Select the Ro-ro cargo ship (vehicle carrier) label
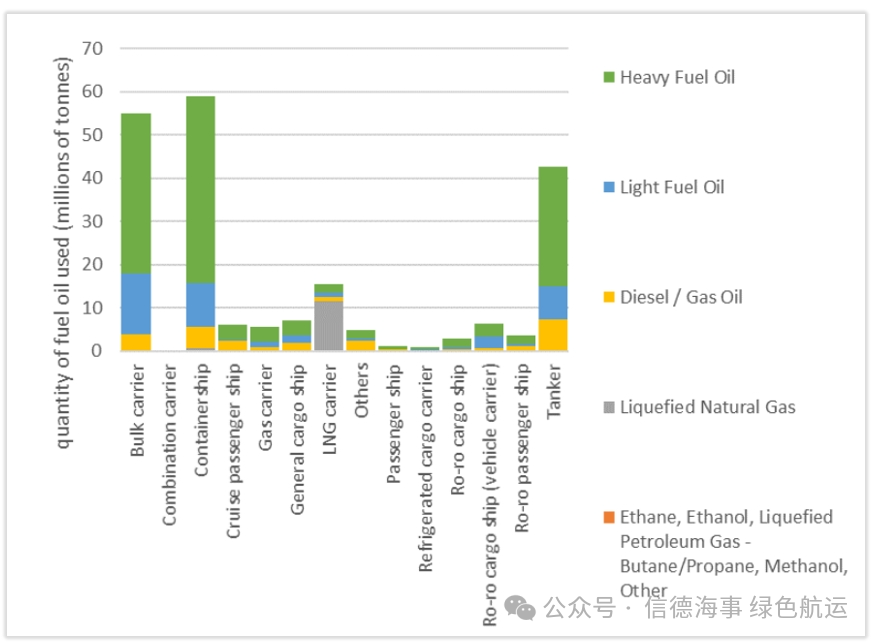The width and height of the screenshot is (875, 642). pos(490,494)
